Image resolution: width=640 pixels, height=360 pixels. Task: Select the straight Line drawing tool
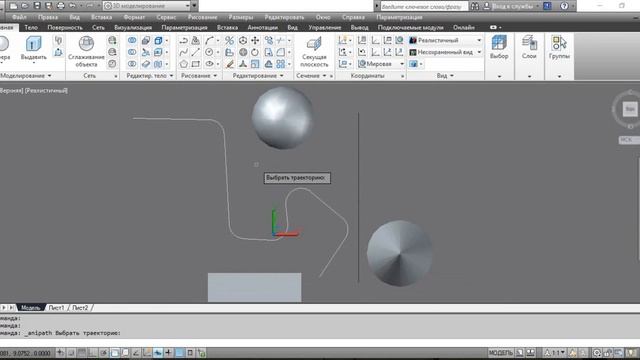[196, 52]
